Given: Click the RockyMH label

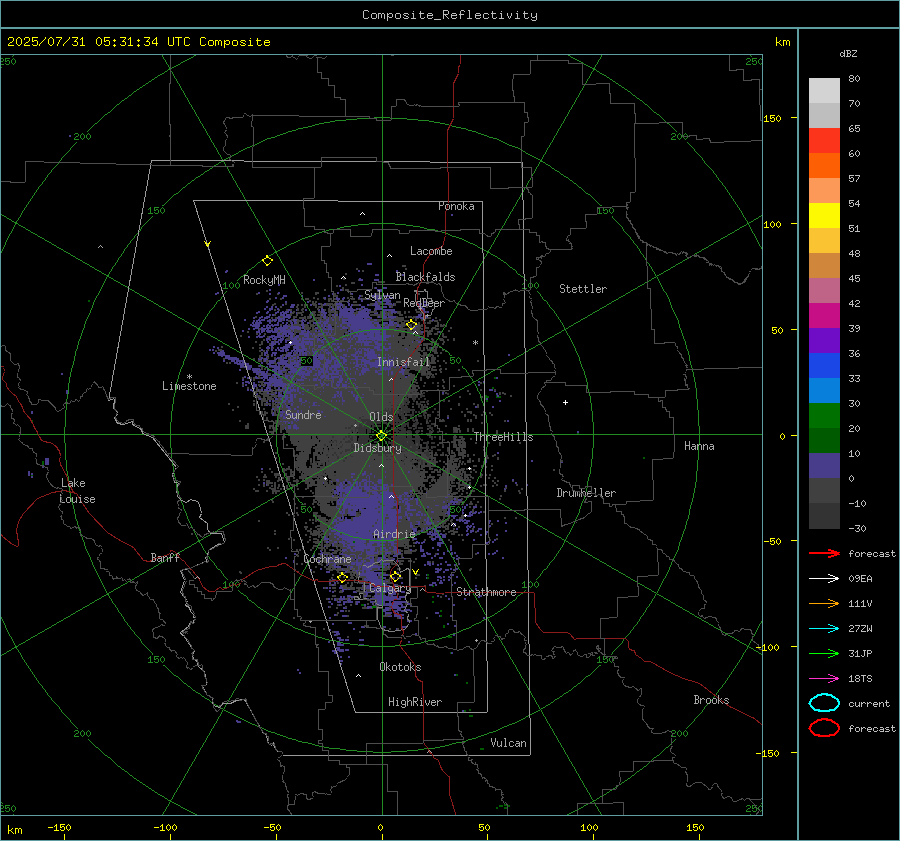Looking at the screenshot, I should click(x=264, y=280).
